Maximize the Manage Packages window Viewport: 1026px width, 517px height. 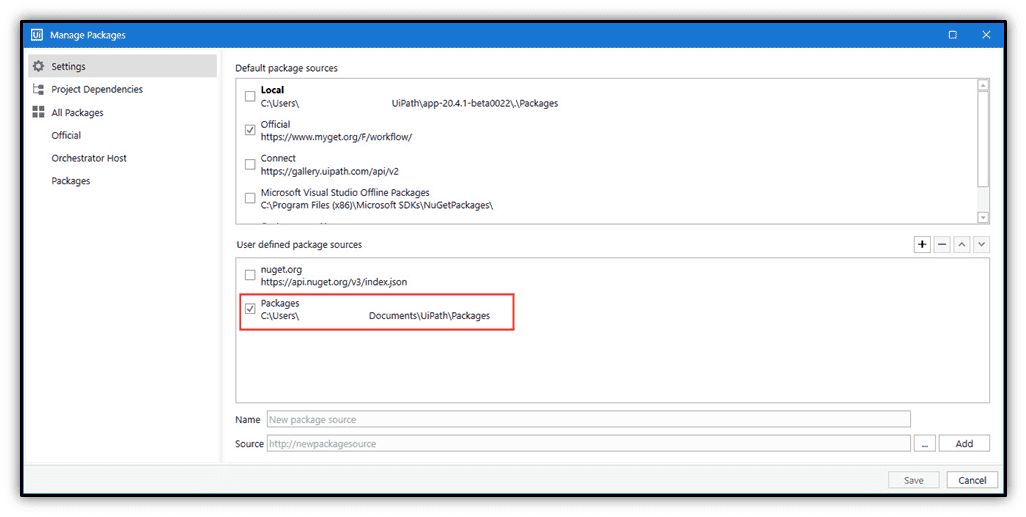953,35
